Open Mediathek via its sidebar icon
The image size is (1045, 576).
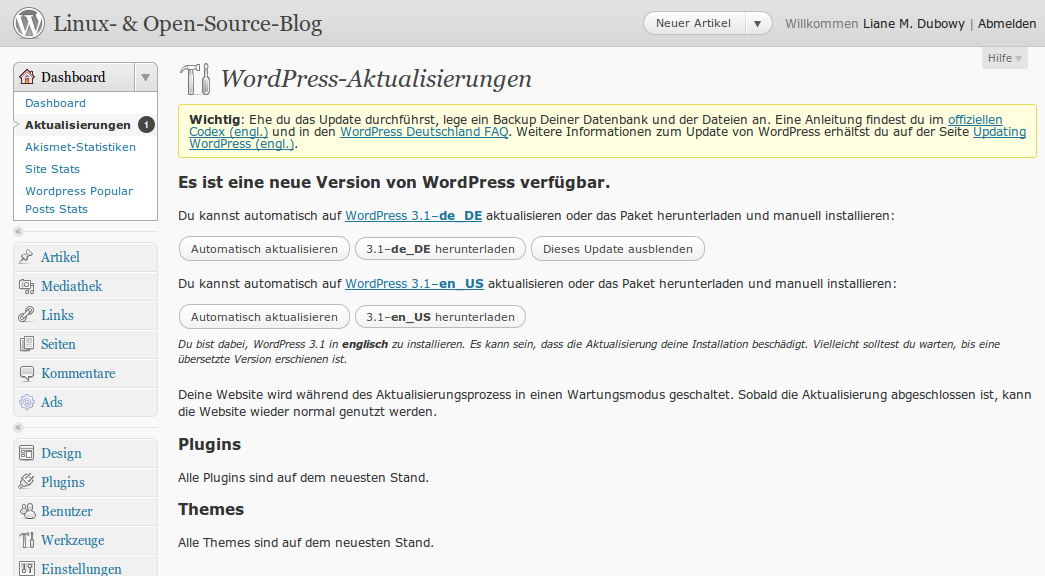click(23, 286)
